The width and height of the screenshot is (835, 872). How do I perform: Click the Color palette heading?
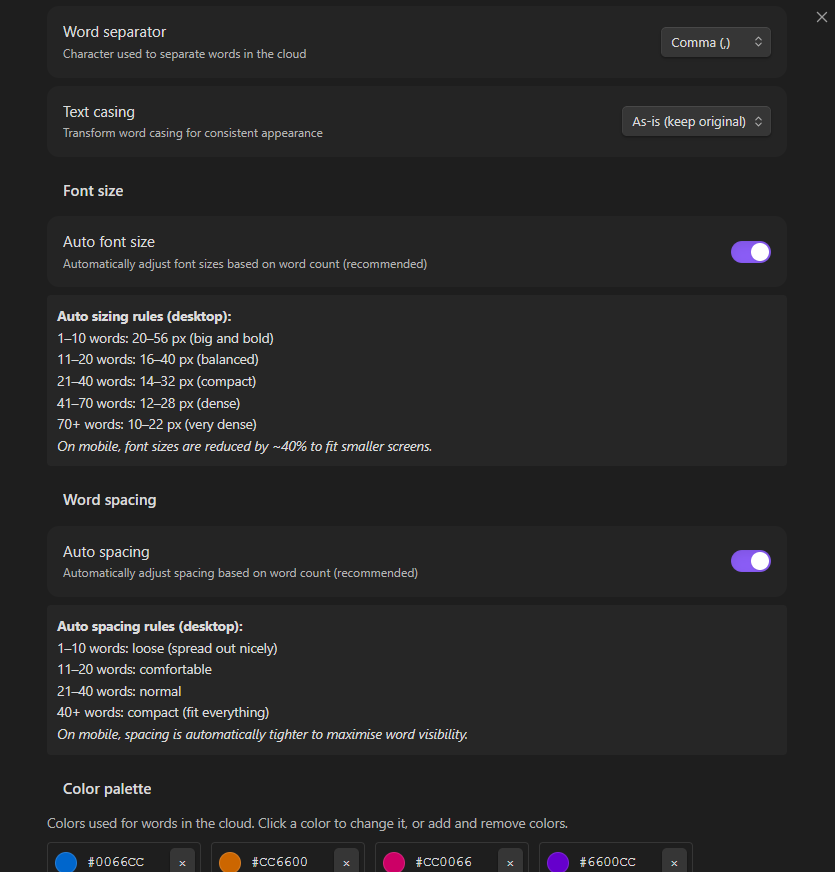(107, 788)
